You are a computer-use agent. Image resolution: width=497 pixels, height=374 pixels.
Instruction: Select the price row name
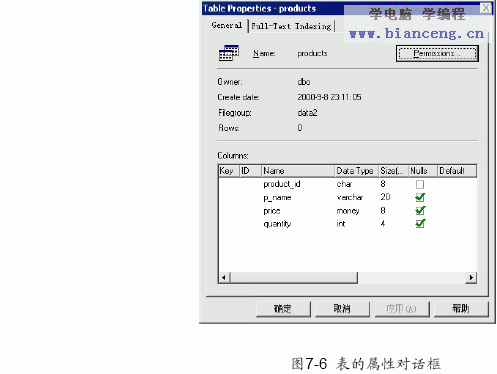click(272, 211)
